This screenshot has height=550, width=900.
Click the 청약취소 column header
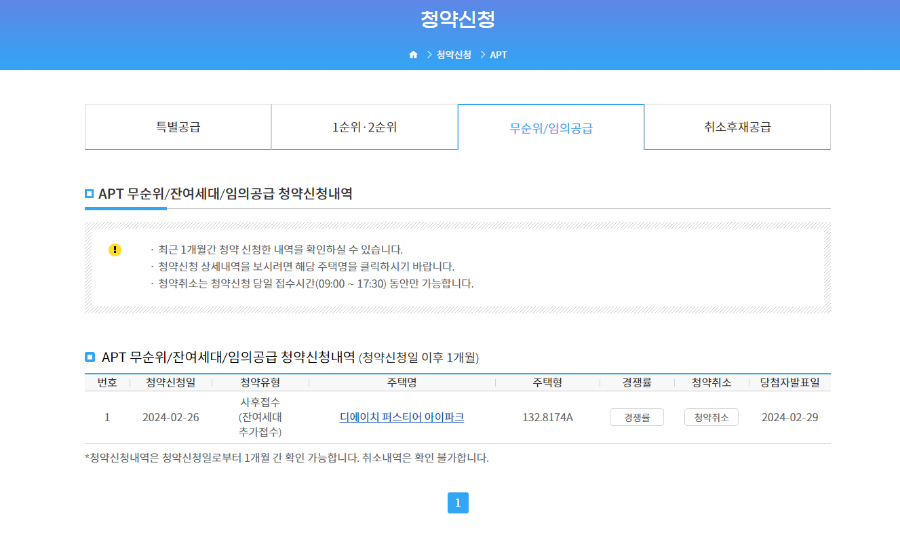point(711,382)
